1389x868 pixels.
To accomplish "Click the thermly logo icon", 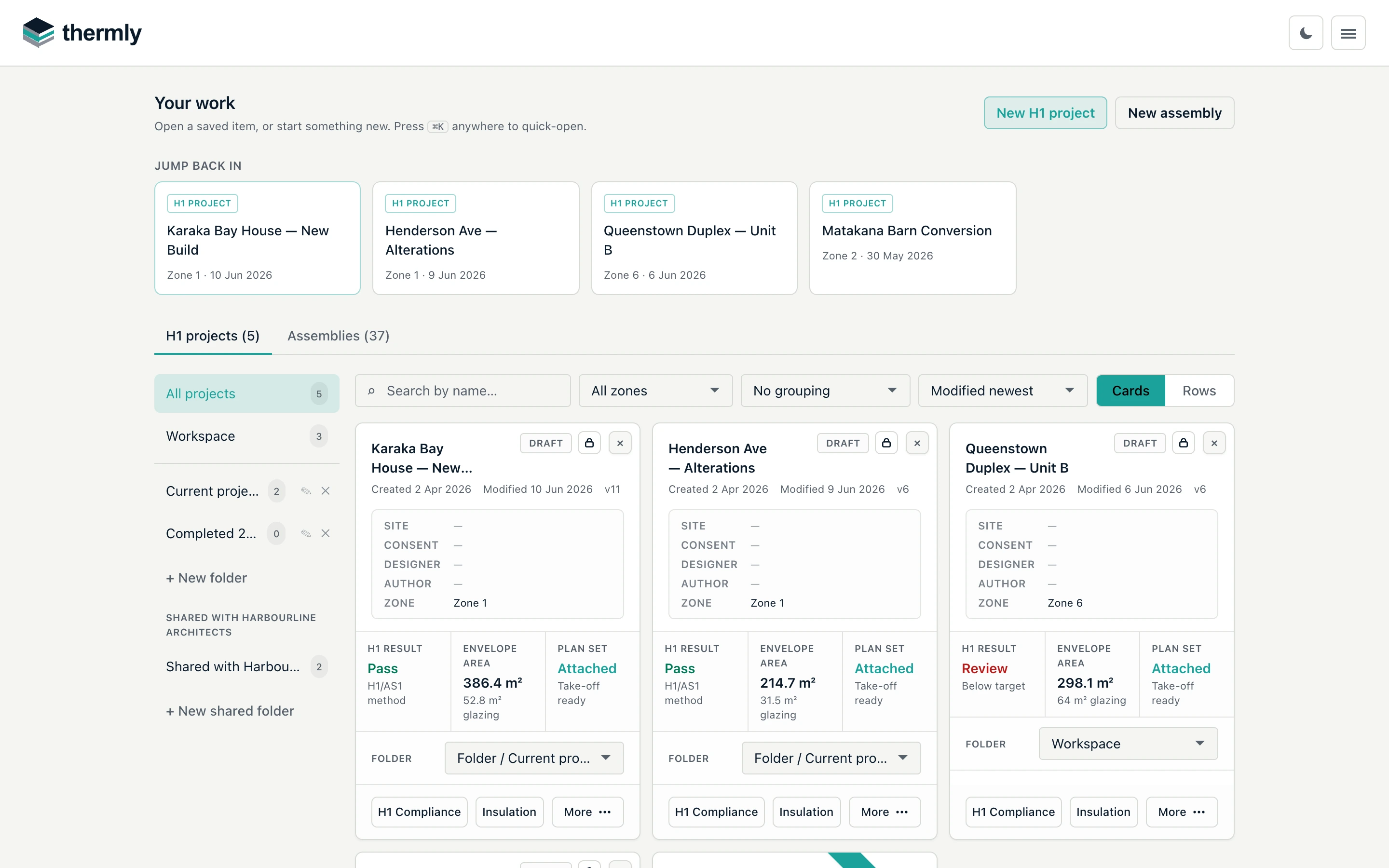I will coord(39,33).
